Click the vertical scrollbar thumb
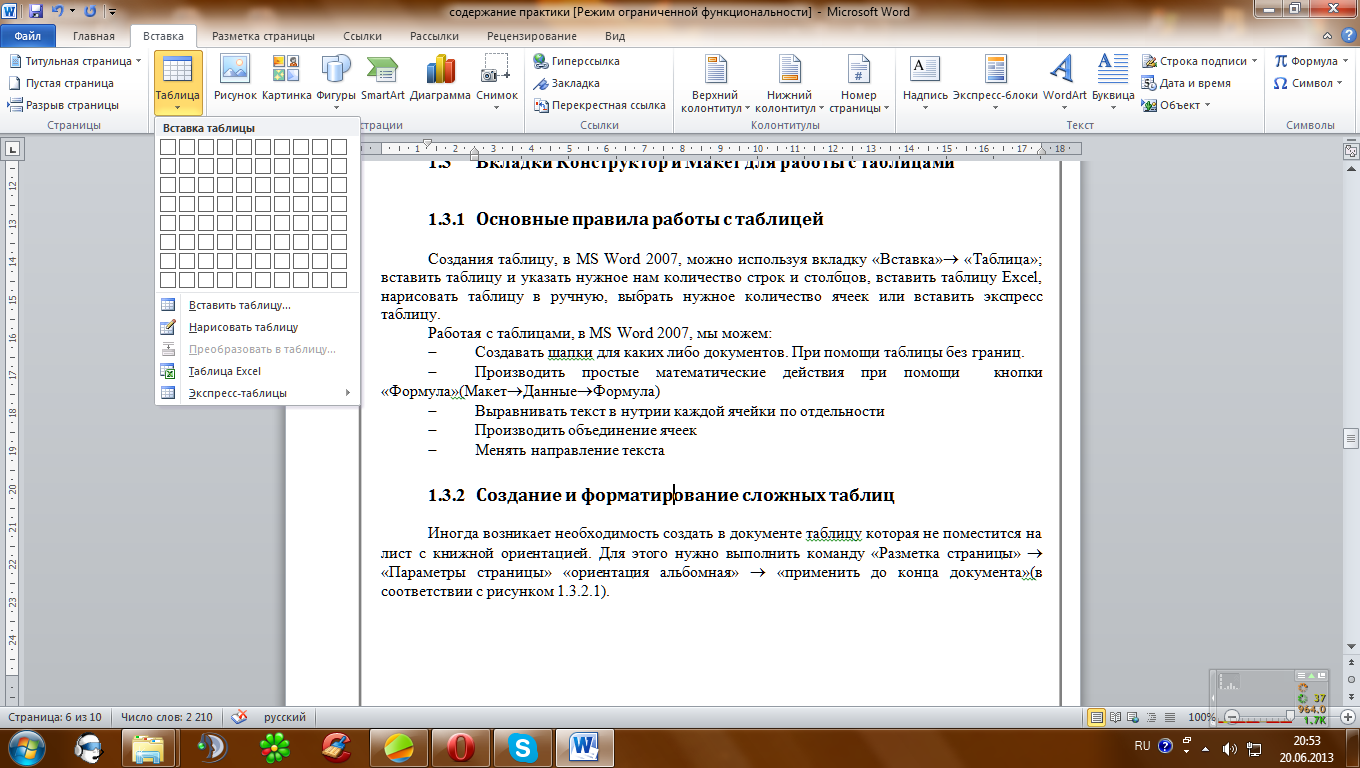 [1350, 438]
